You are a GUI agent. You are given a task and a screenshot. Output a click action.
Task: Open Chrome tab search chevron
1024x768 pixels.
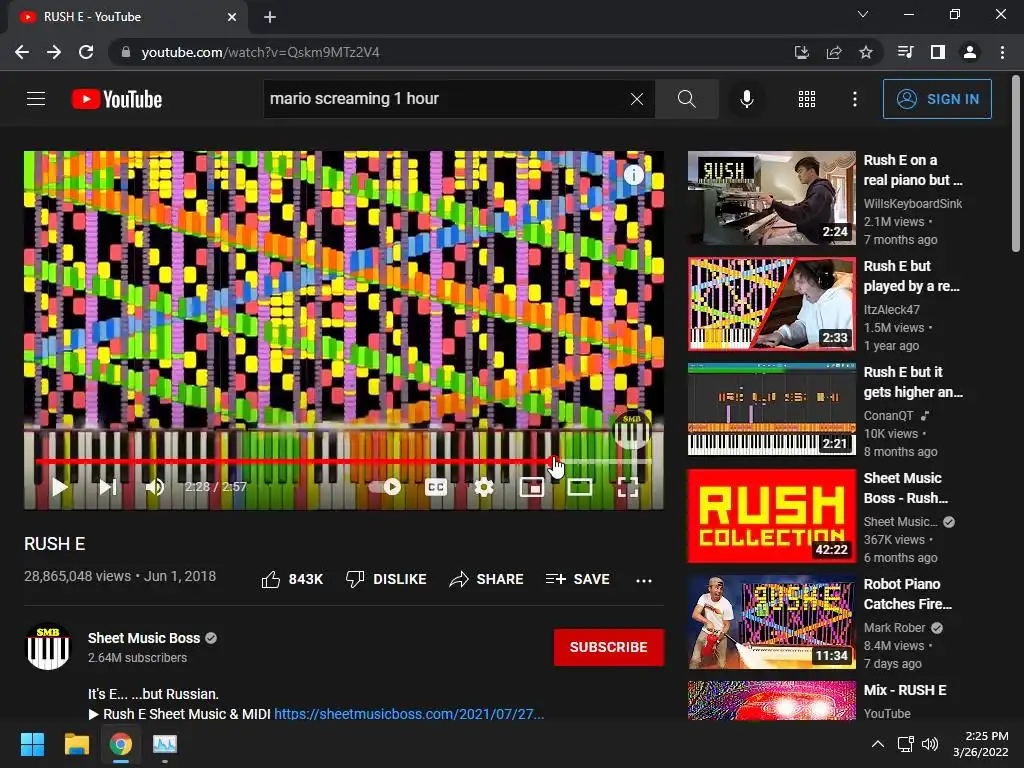pyautogui.click(x=863, y=14)
